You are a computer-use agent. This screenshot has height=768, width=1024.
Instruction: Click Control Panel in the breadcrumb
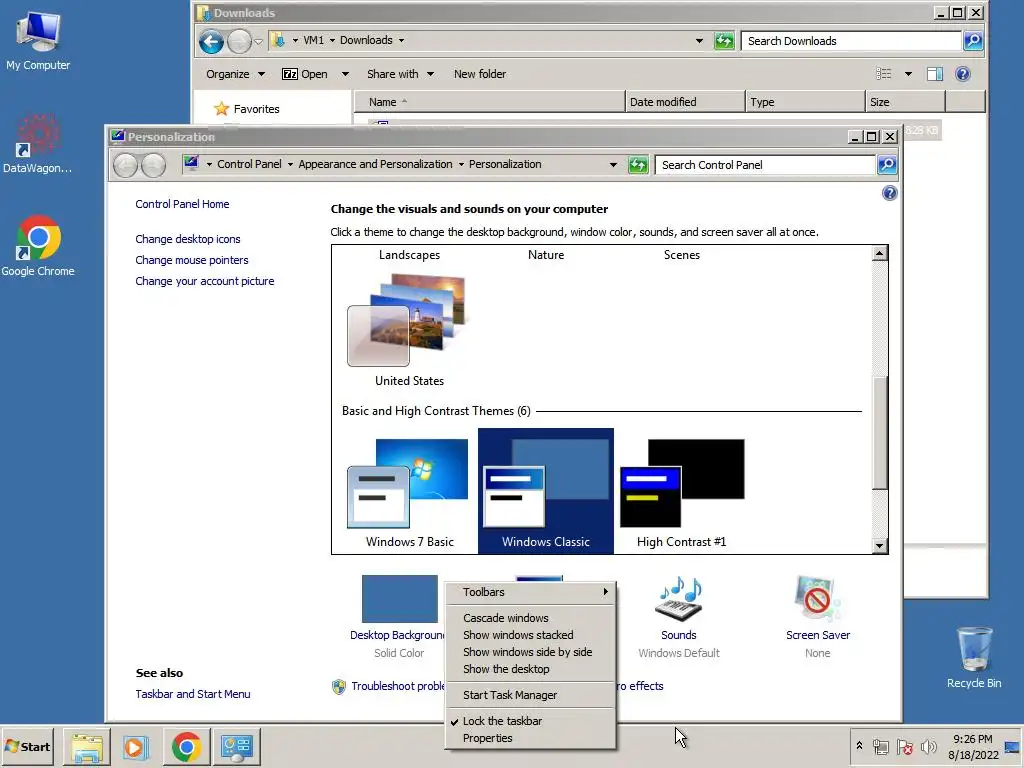pos(249,165)
